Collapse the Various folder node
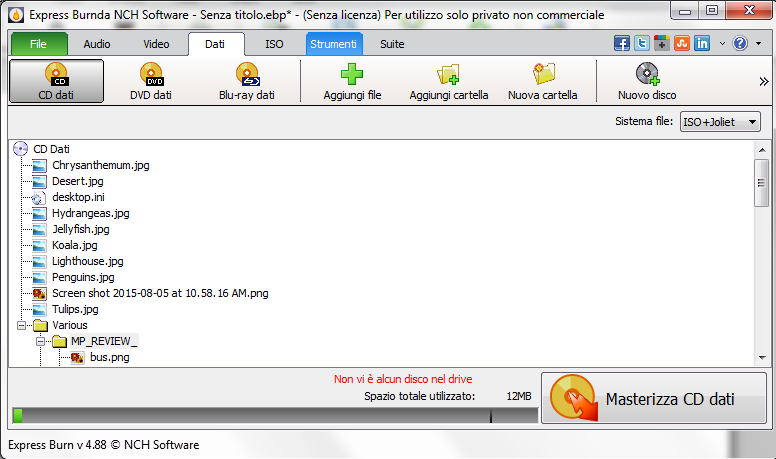Image resolution: width=776 pixels, height=459 pixels. 21,325
